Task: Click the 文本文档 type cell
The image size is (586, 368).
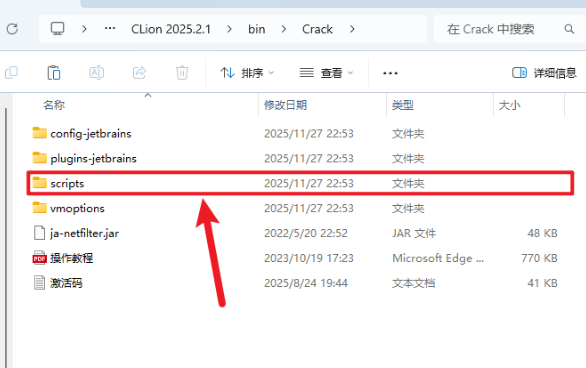Action: [x=413, y=283]
